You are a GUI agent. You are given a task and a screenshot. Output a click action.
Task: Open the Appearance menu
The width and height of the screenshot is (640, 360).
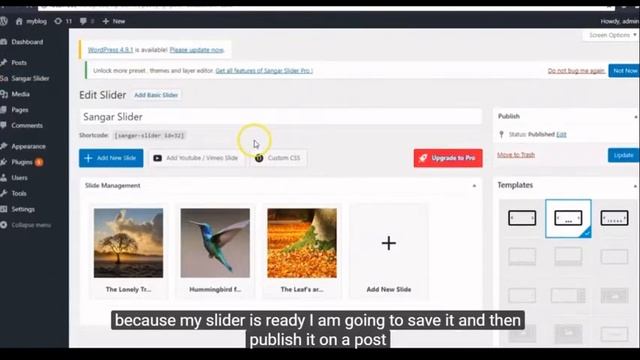pos(29,147)
